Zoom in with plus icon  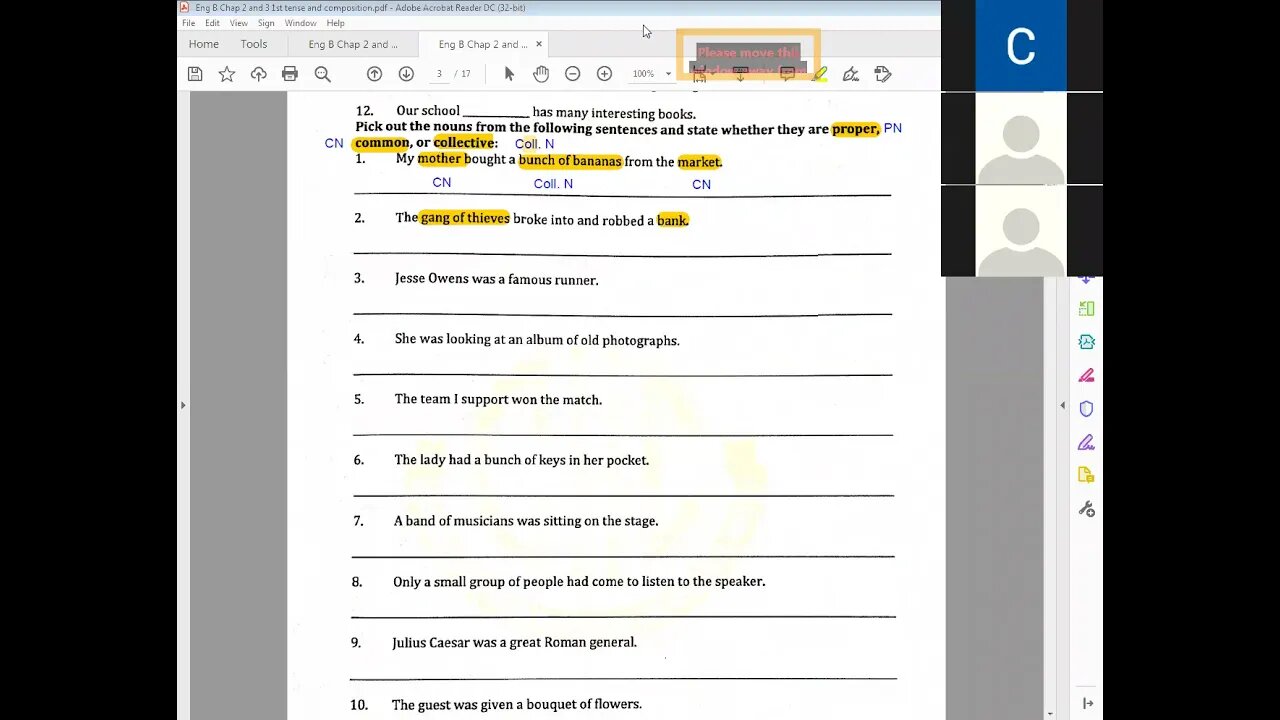(604, 74)
